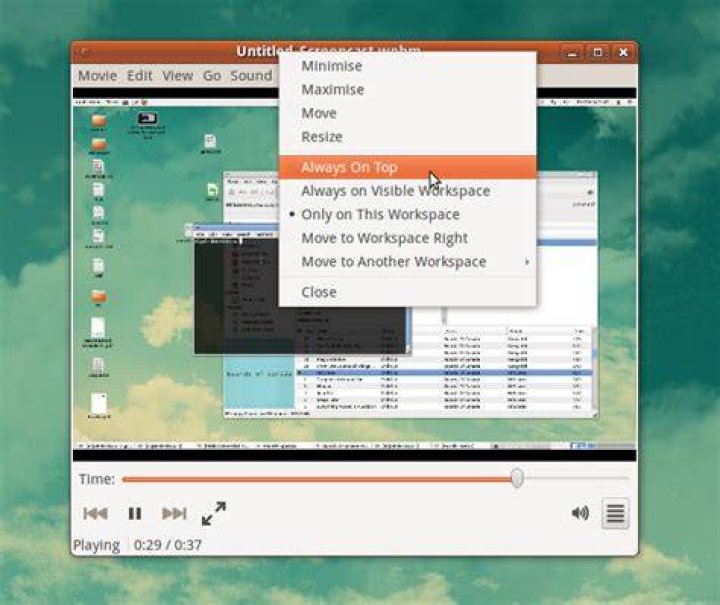Maximise the video player window
Screen dimensions: 720x605
tap(597, 52)
